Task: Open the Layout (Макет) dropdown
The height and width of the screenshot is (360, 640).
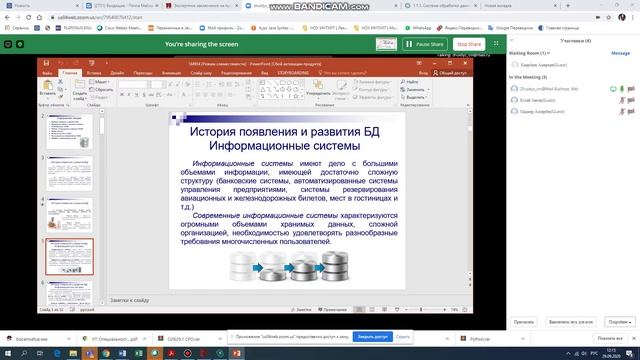Action: 100,82
